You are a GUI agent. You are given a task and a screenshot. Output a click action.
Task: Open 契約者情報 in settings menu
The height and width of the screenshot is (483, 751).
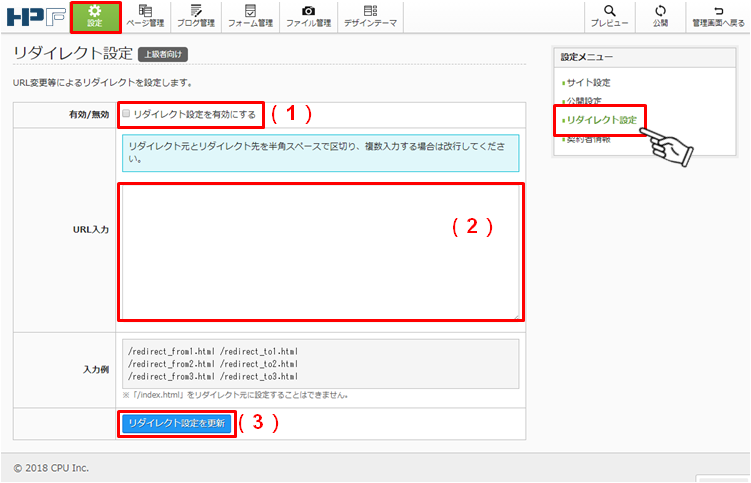(x=588, y=140)
